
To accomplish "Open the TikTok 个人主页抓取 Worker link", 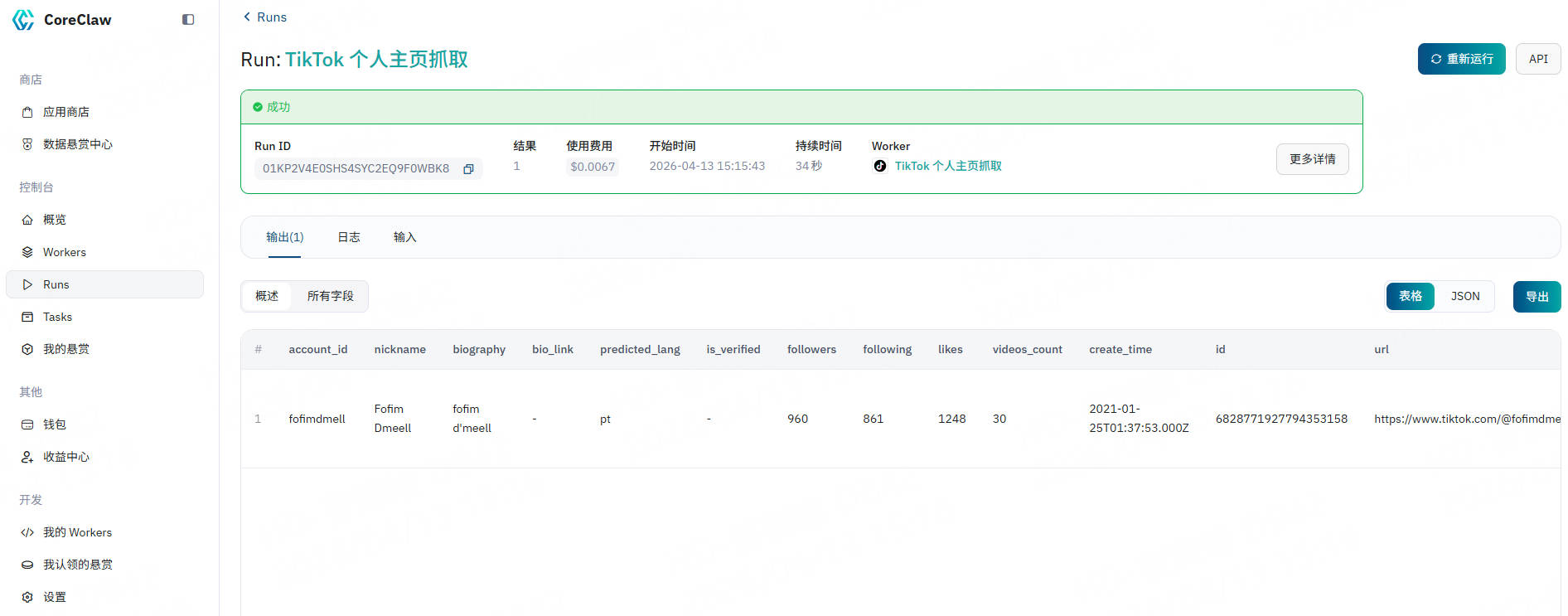I will pyautogui.click(x=947, y=166).
